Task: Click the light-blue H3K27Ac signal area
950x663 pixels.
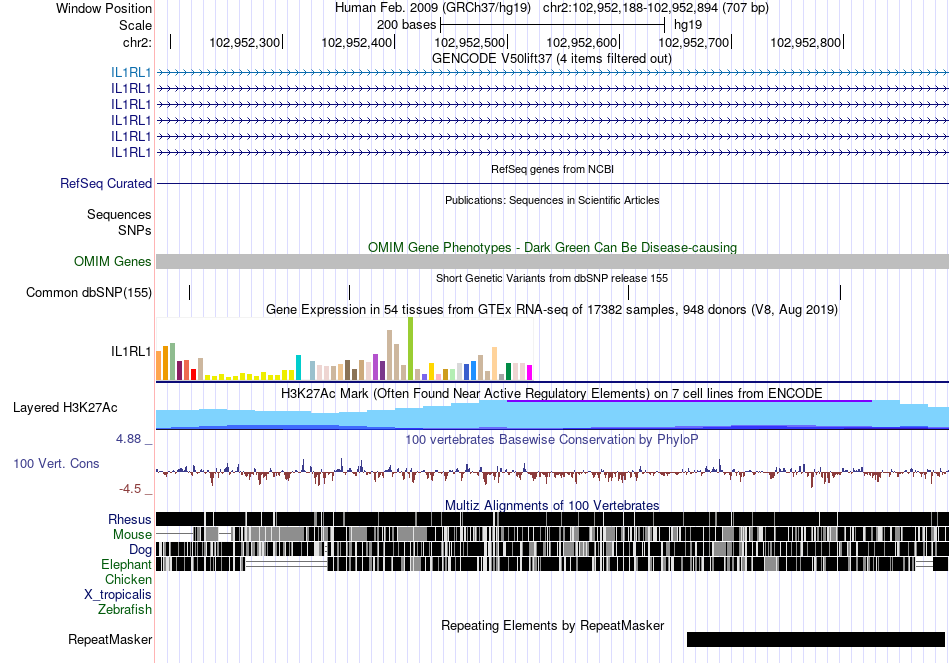Action: point(553,415)
